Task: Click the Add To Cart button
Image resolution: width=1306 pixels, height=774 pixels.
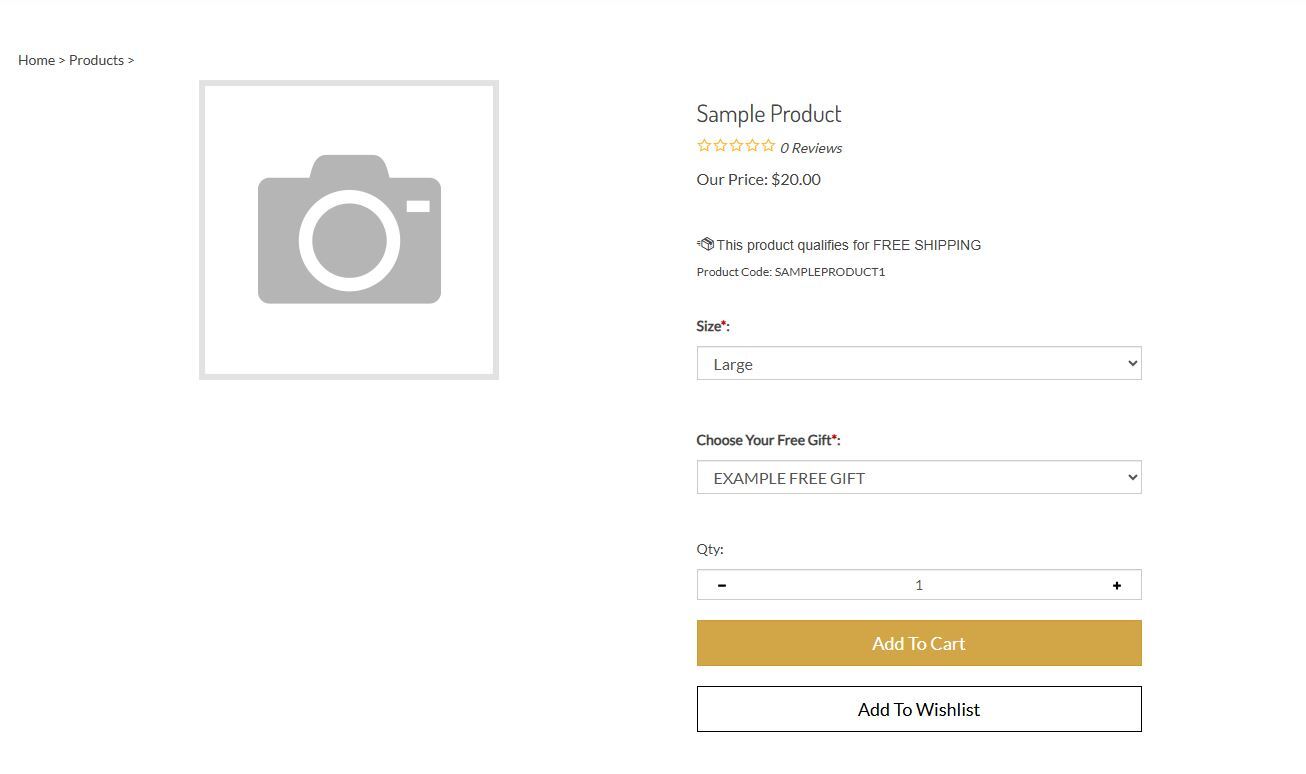Action: (x=918, y=643)
